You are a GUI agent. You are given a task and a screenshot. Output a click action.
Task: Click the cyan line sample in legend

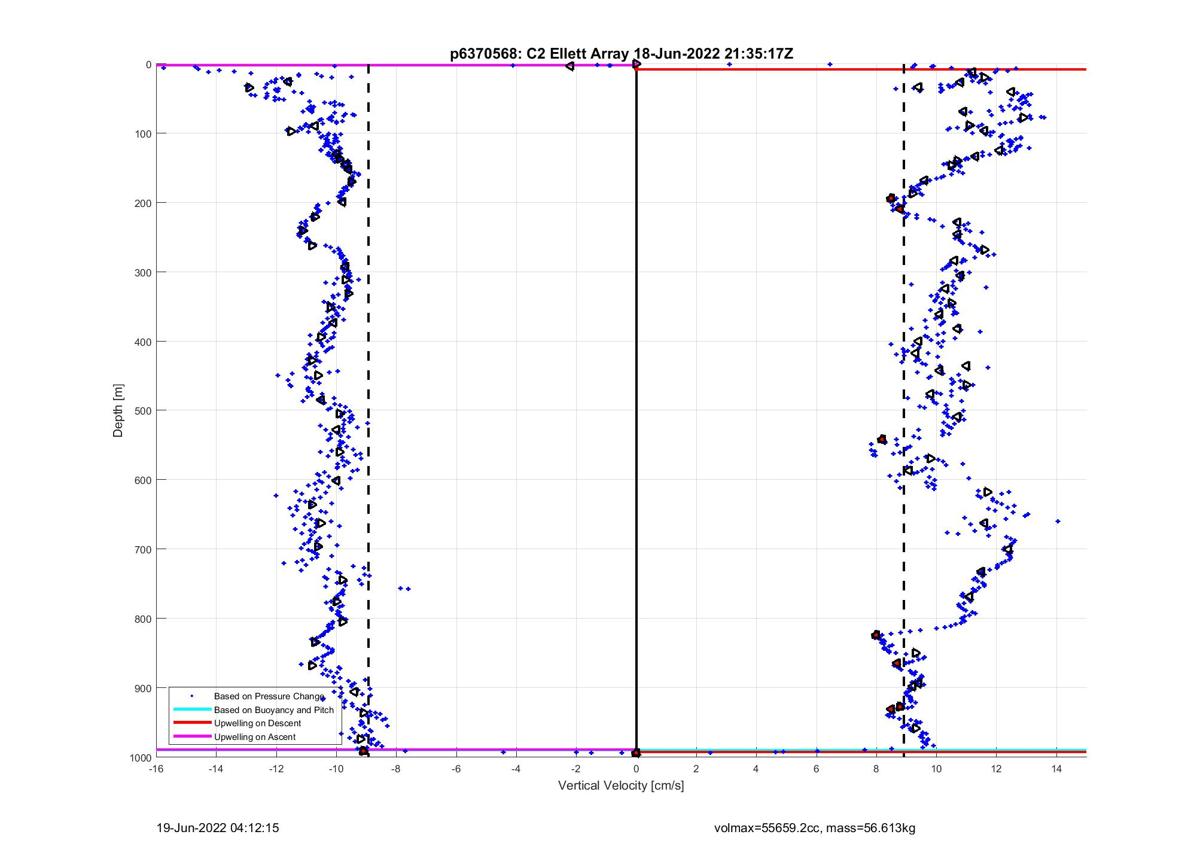click(191, 709)
